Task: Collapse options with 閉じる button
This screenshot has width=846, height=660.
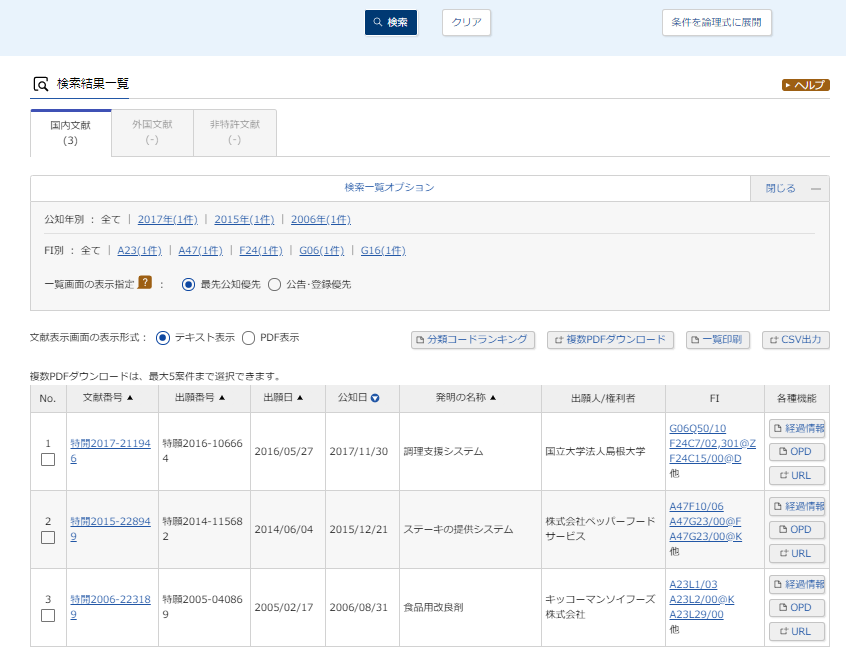Action: 790,188
